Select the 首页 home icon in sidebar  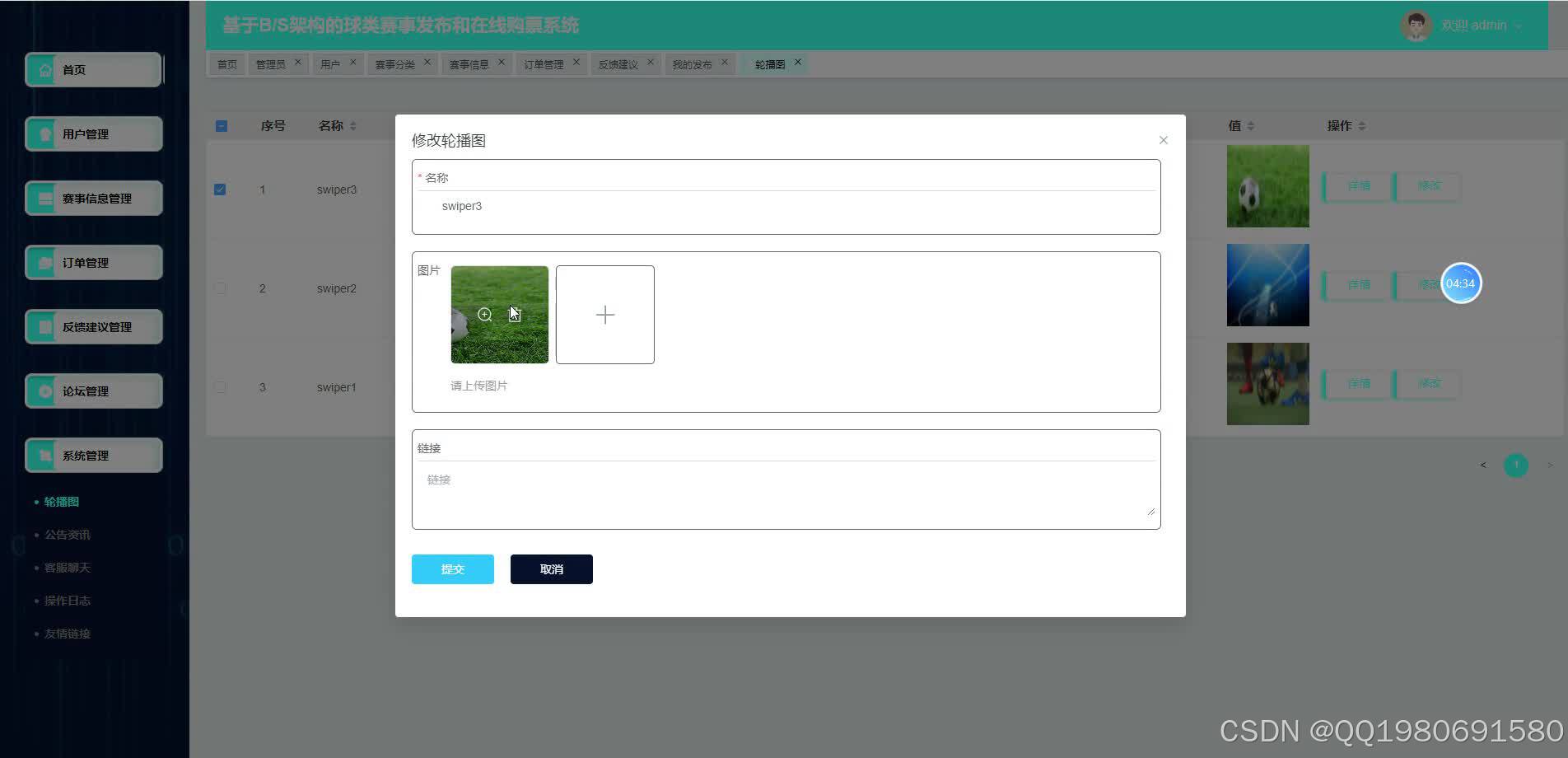click(x=46, y=69)
